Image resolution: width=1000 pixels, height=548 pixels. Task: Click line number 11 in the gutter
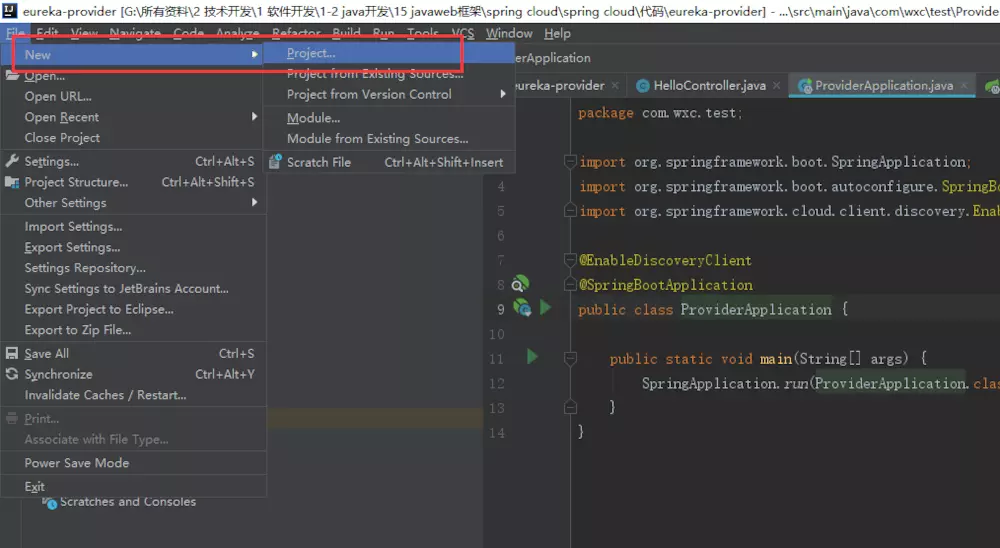tap(496, 359)
